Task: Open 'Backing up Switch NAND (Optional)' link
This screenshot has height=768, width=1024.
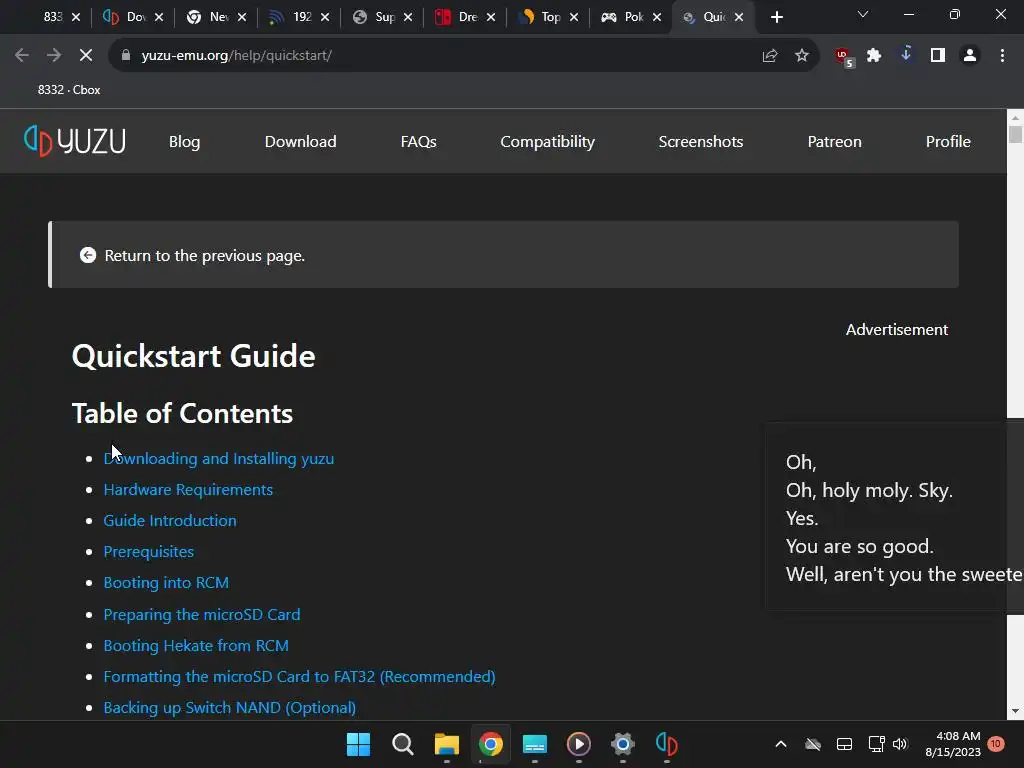Action: pos(229,707)
